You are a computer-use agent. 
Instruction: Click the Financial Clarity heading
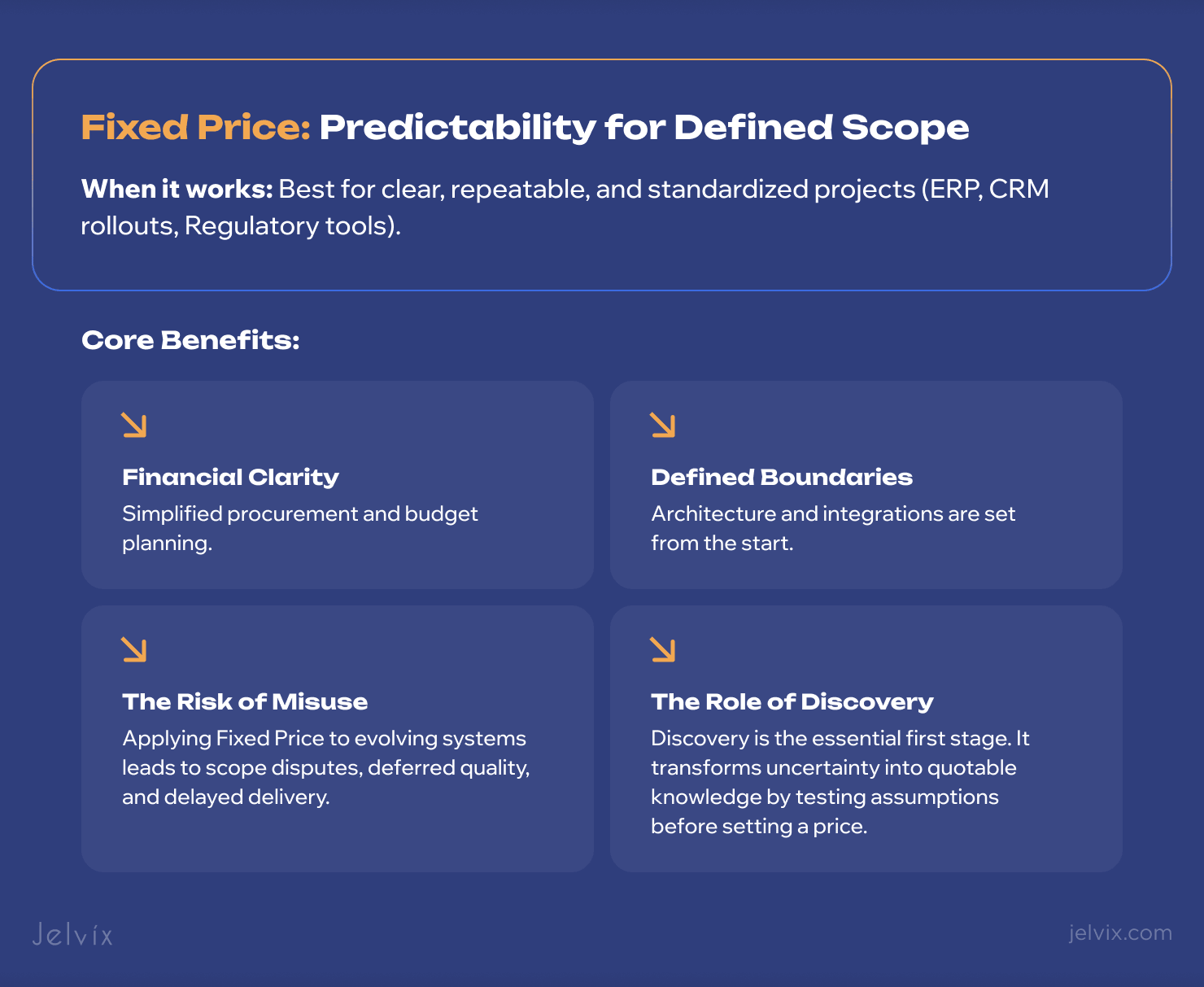point(230,477)
